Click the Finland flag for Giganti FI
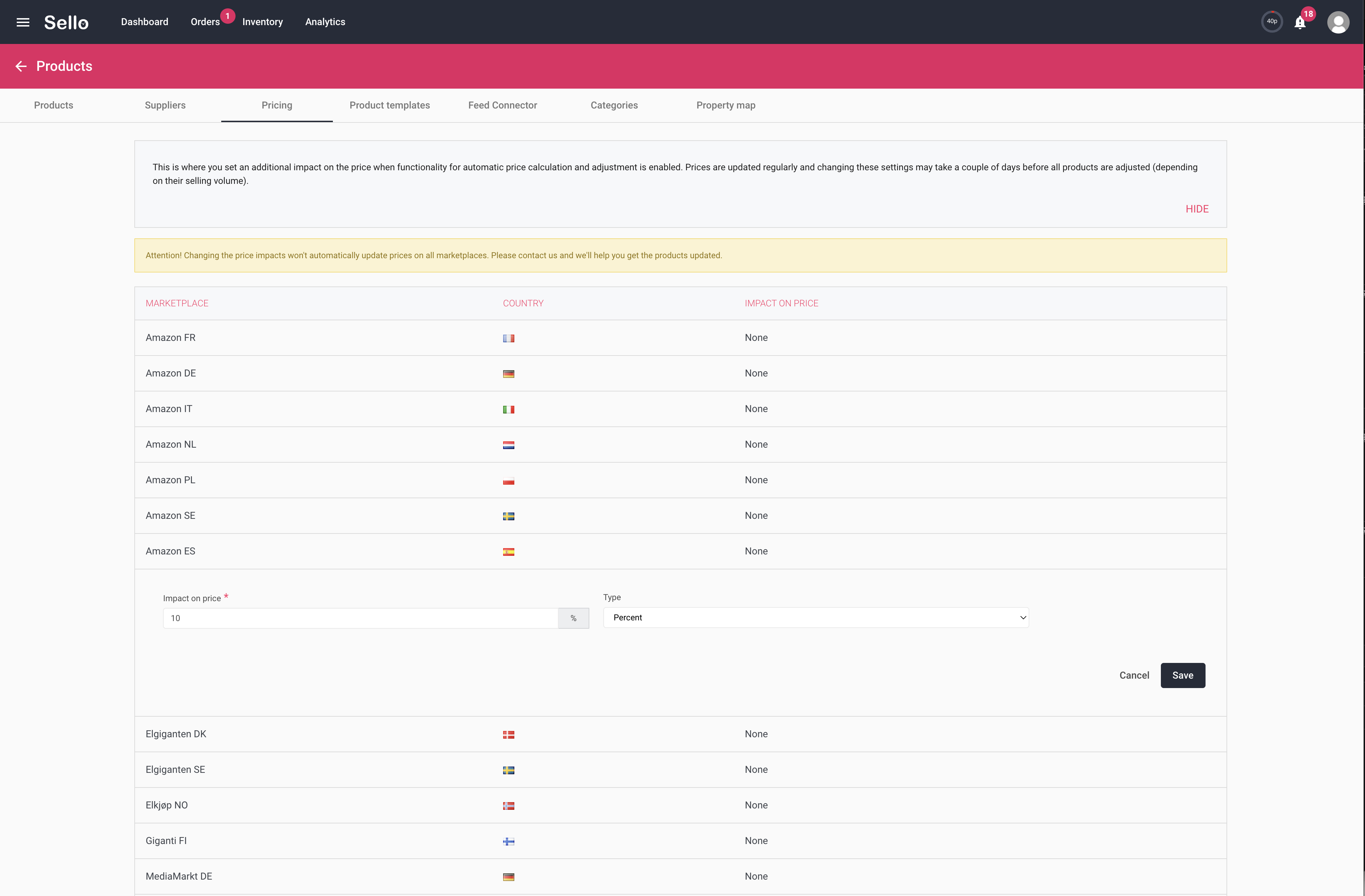This screenshot has height=896, width=1365. [508, 842]
